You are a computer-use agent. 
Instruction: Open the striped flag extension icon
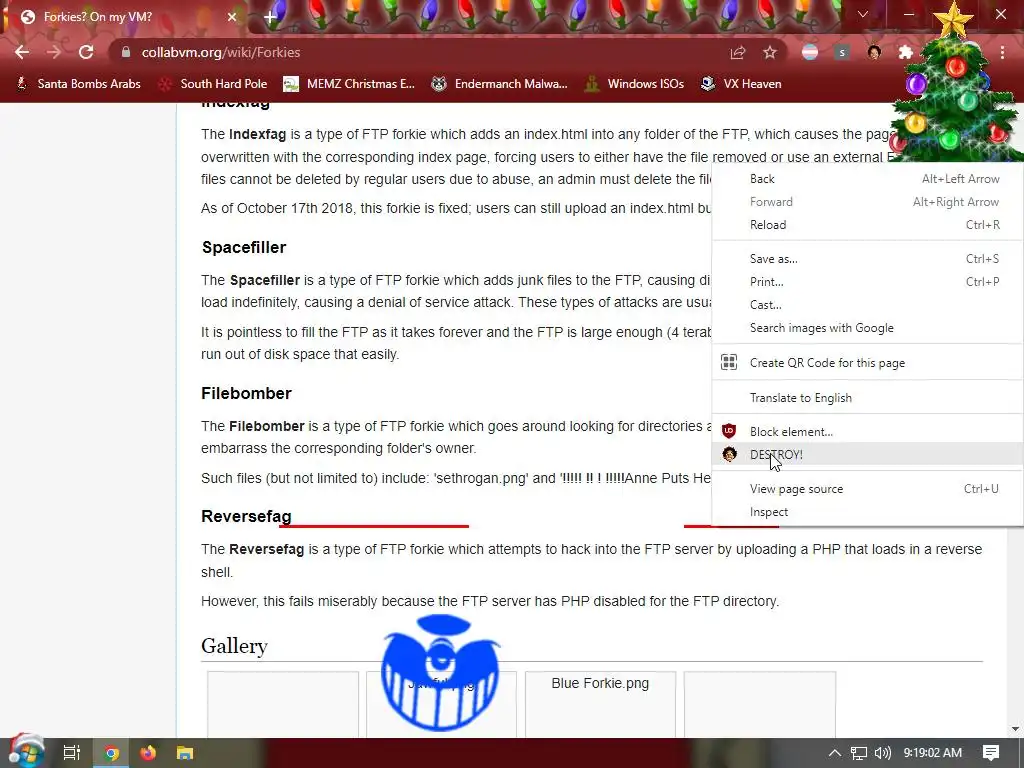pos(810,52)
